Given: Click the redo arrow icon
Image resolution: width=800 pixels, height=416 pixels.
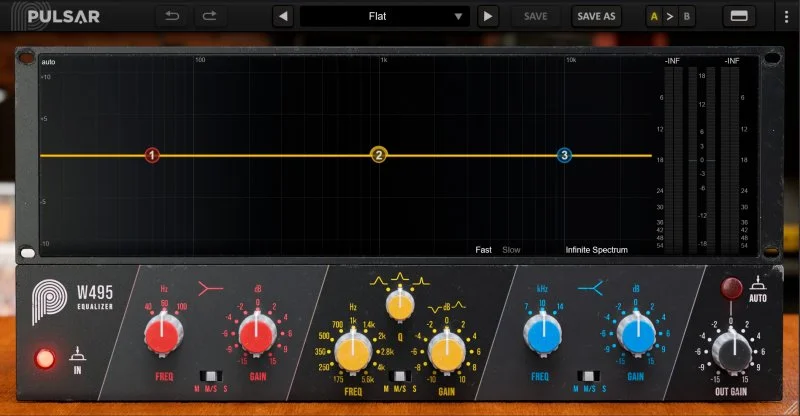Looking at the screenshot, I should tap(209, 16).
